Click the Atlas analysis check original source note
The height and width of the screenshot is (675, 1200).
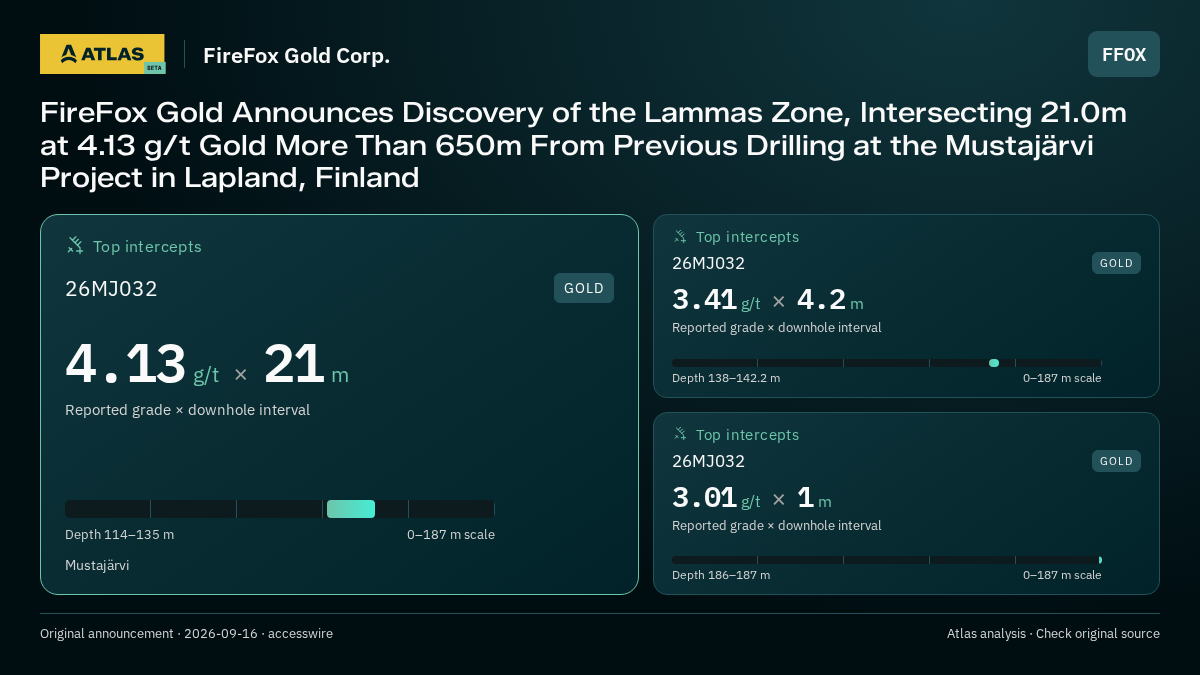(1053, 634)
